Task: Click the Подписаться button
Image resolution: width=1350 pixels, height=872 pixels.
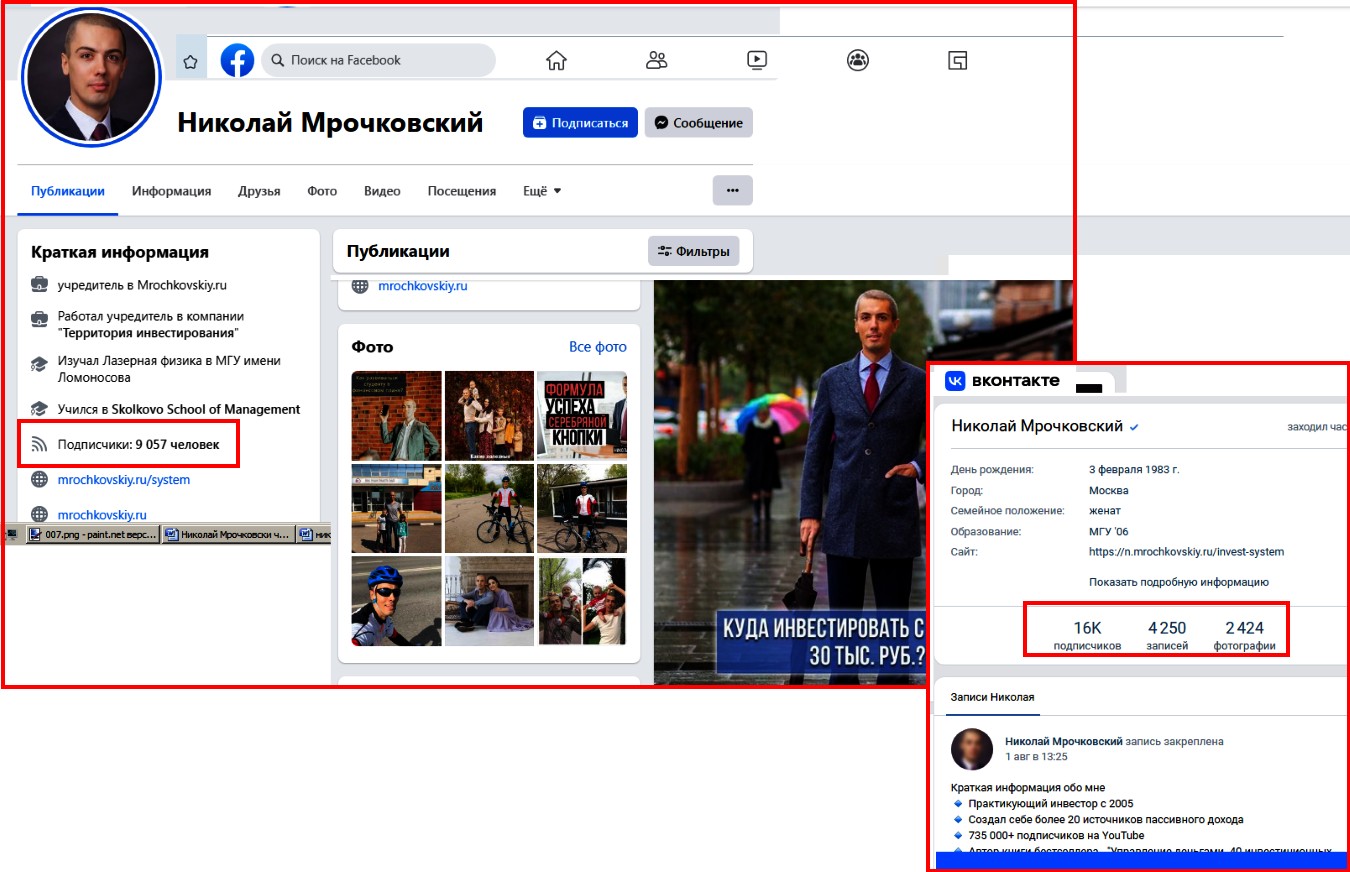Action: point(580,123)
